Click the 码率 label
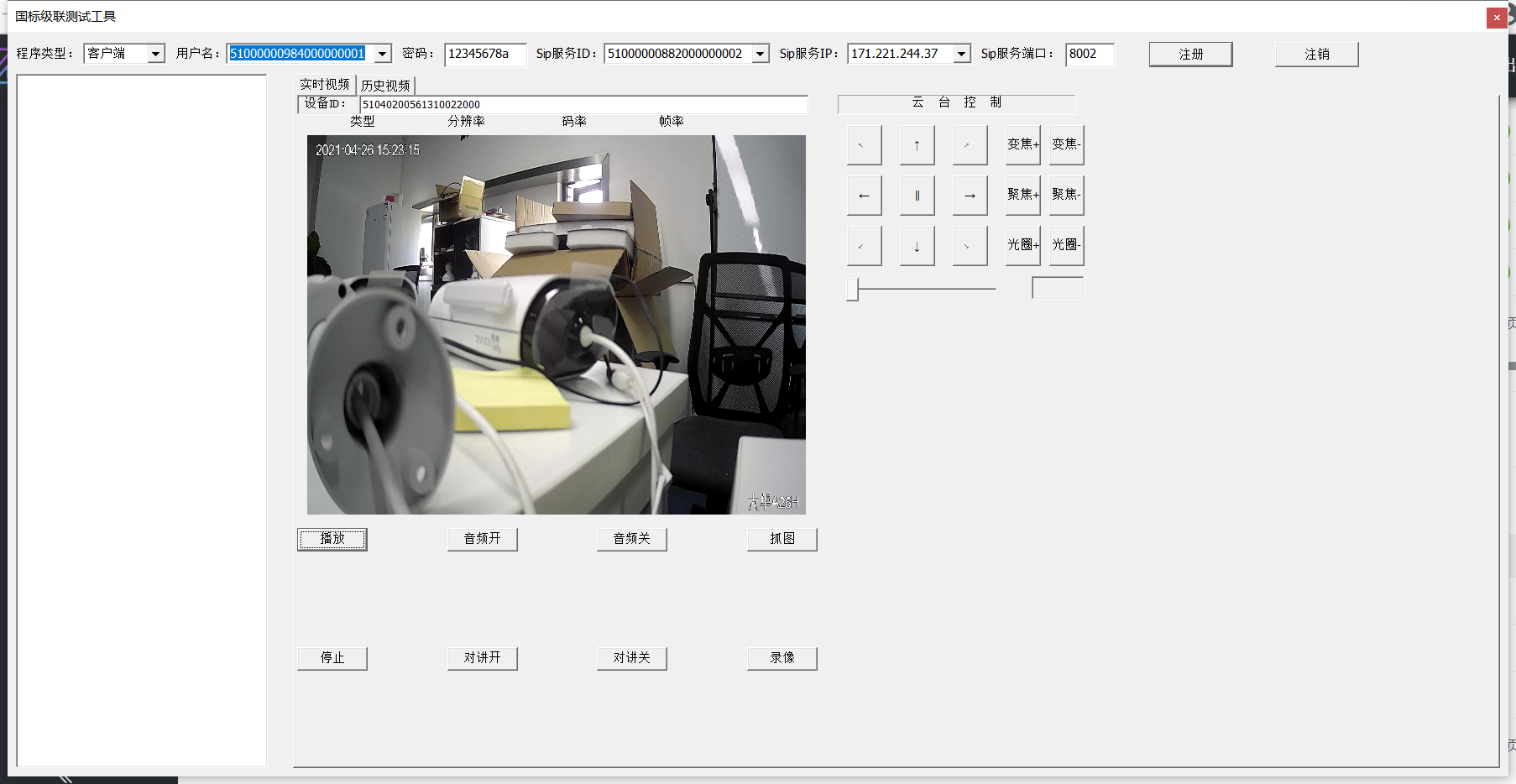The height and width of the screenshot is (784, 1516). click(x=574, y=122)
